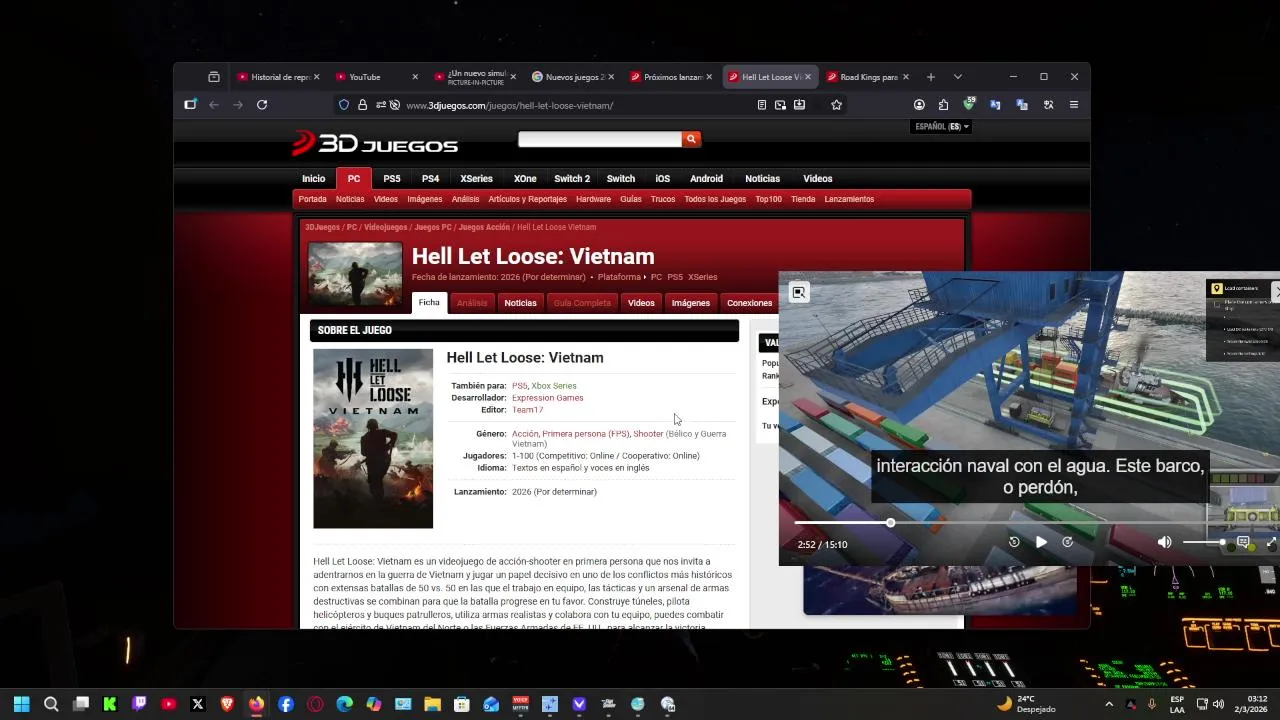Rewind the PiP video five seconds
This screenshot has height=720, width=1280.
[x=1014, y=542]
